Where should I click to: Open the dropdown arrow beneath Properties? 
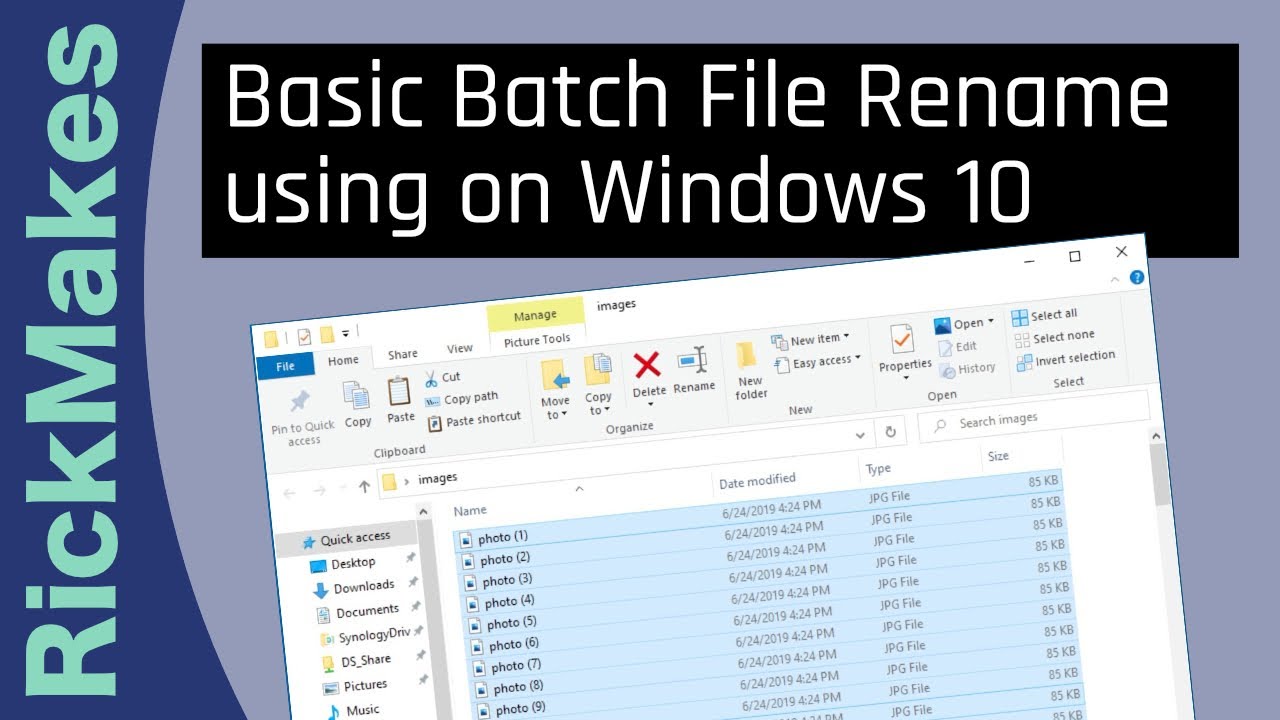click(x=908, y=378)
